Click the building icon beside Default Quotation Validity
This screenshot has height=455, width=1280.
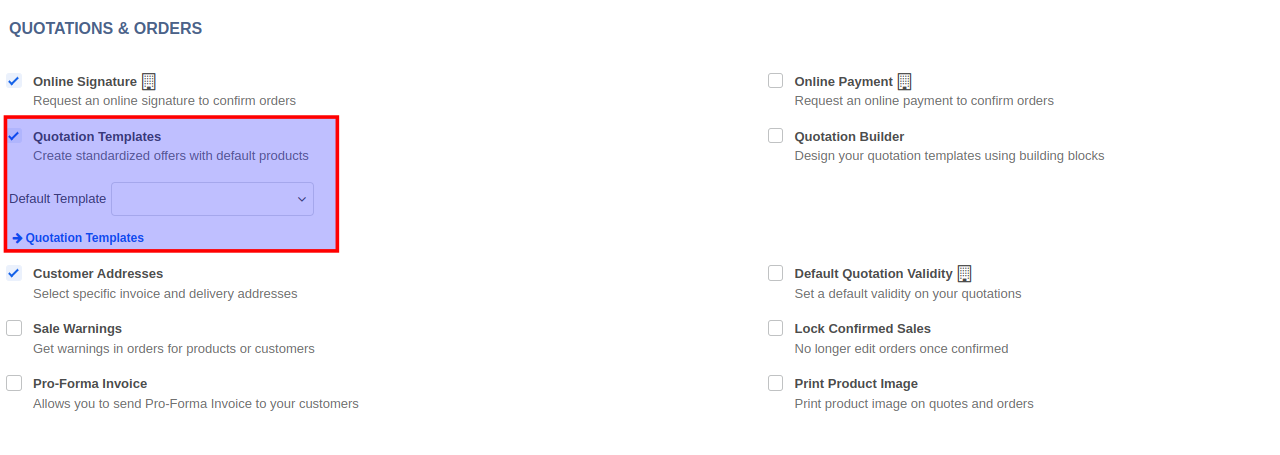click(965, 273)
